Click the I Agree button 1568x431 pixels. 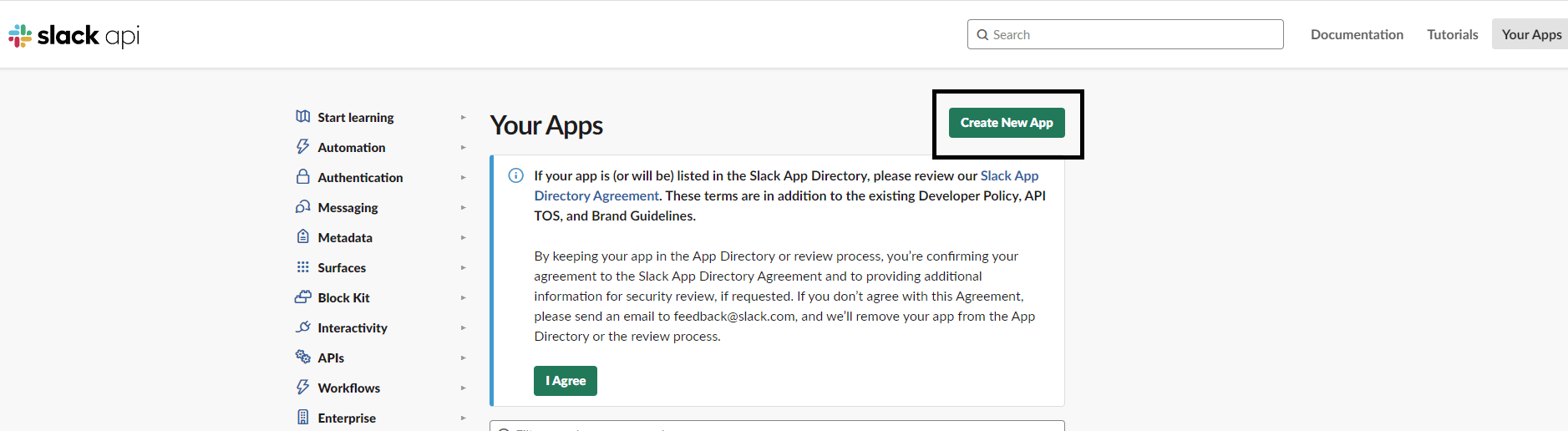click(x=566, y=381)
